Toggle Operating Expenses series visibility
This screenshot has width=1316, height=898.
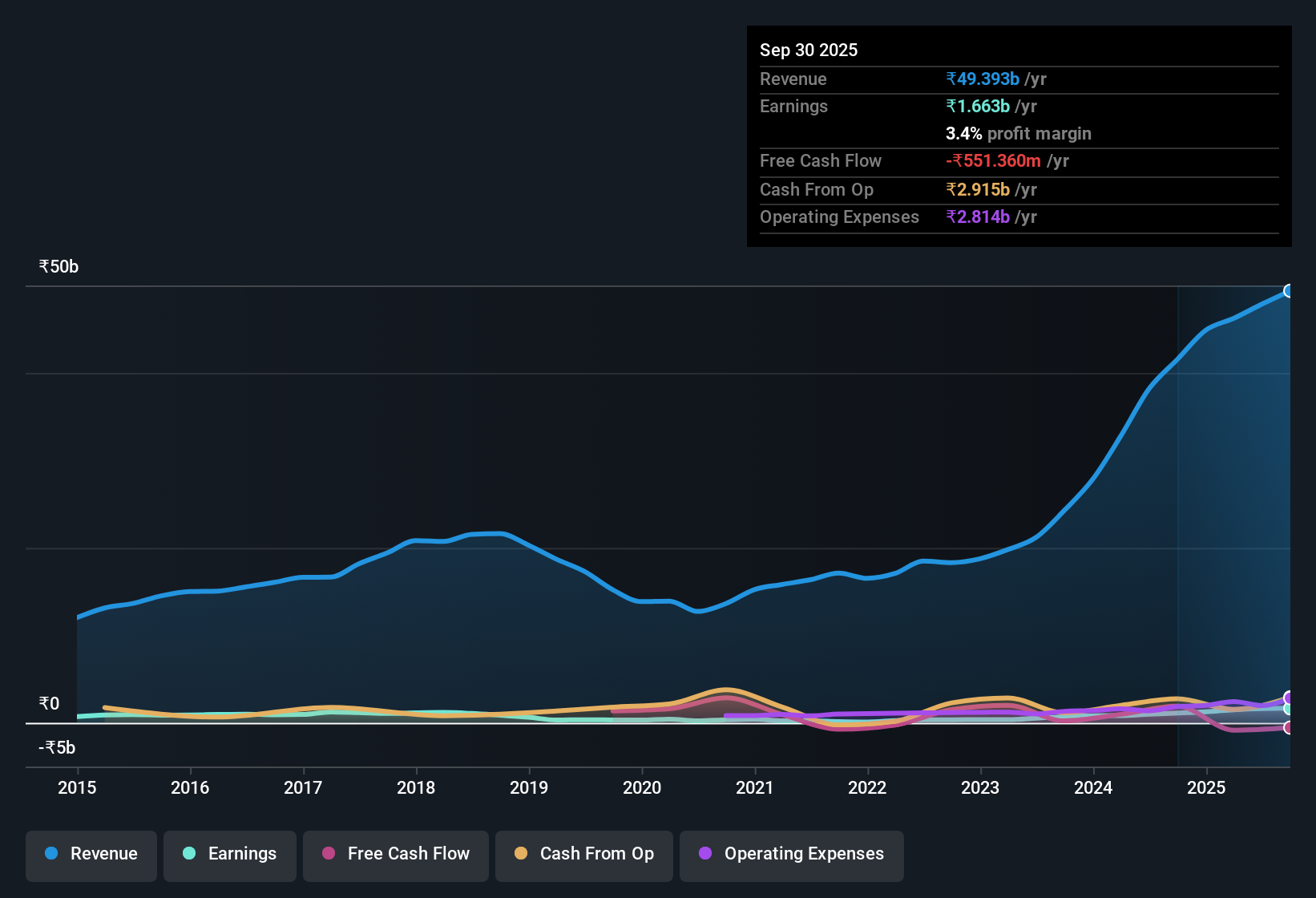(791, 854)
